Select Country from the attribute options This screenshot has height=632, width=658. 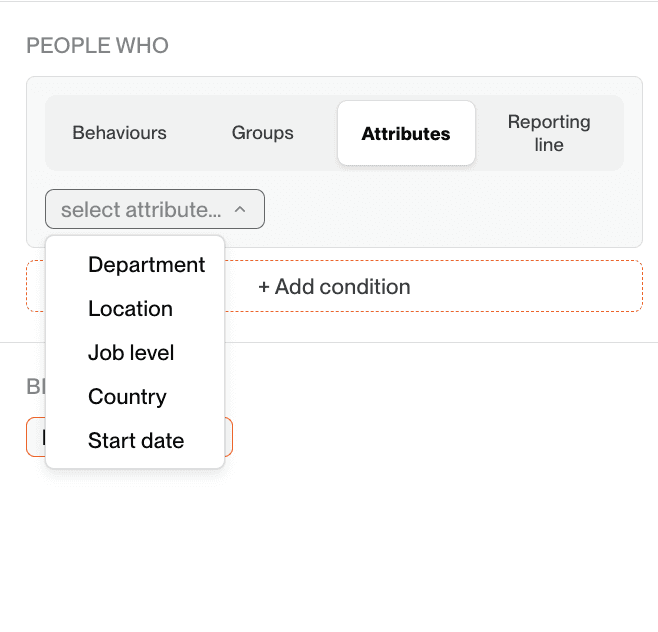pyautogui.click(x=127, y=397)
